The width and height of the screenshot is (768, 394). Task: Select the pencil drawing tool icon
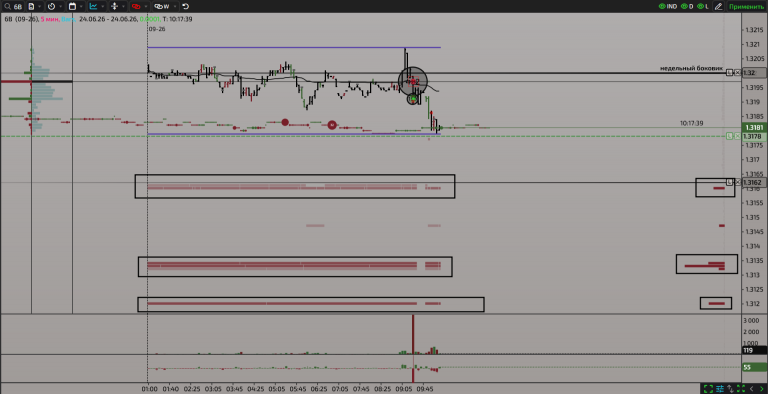point(718,6)
